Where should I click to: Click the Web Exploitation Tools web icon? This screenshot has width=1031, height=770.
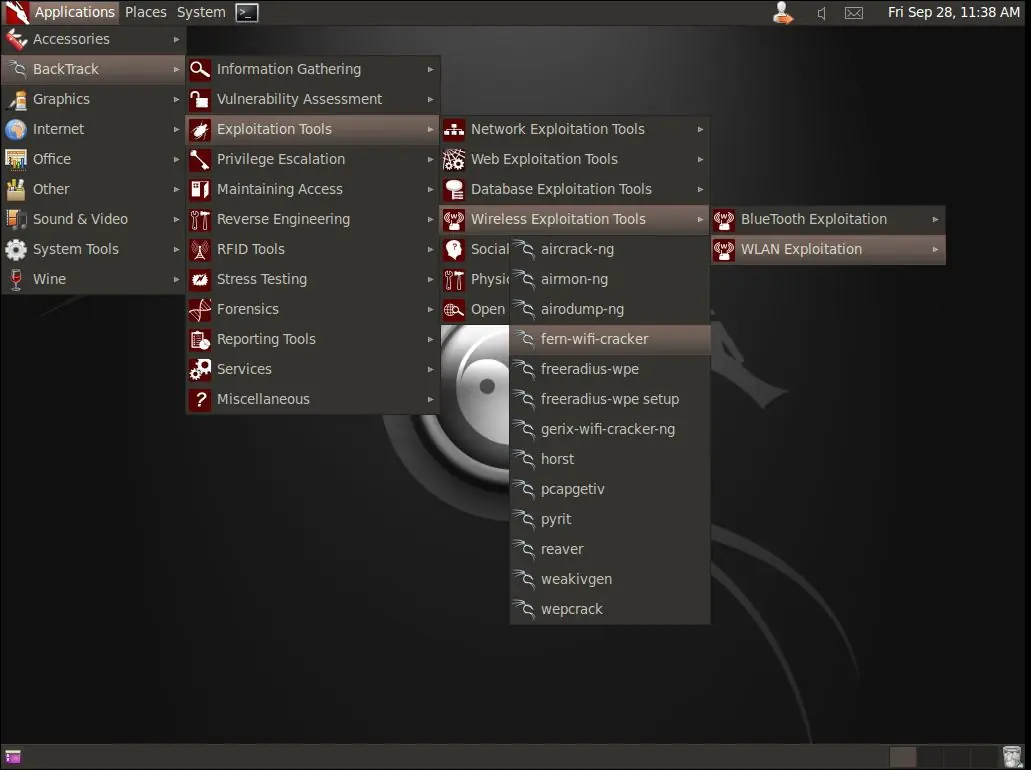coord(454,159)
